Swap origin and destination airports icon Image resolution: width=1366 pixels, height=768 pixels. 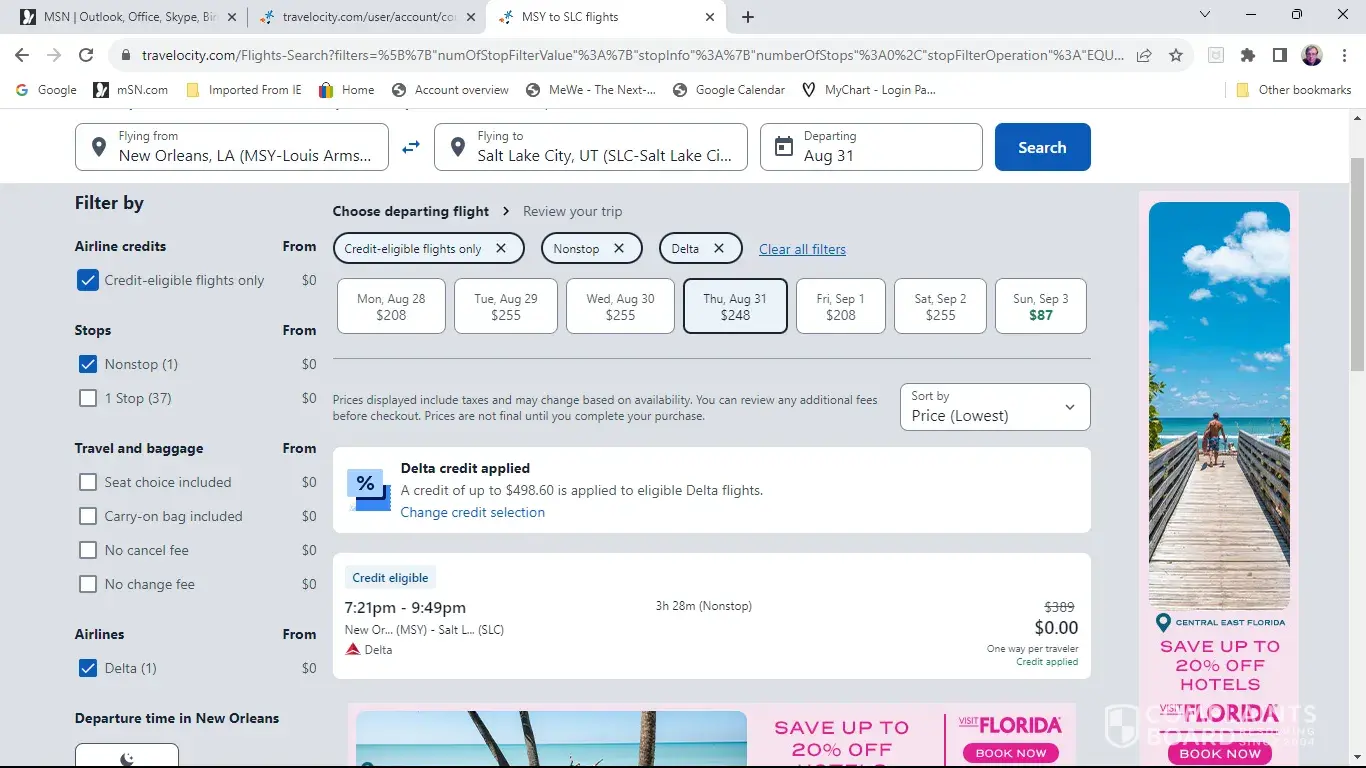pos(411,147)
